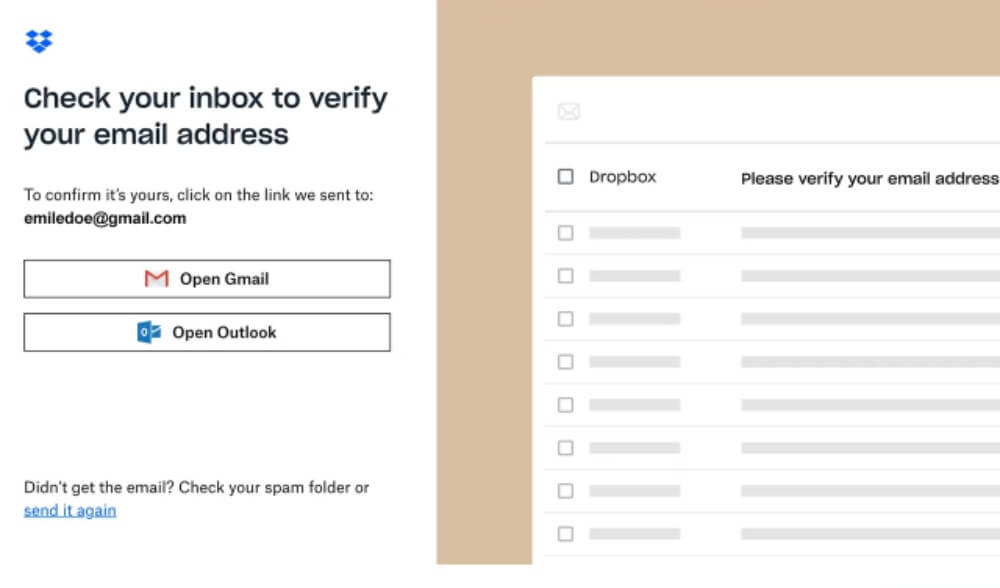Click the envelope icon above inbox list

point(568,111)
